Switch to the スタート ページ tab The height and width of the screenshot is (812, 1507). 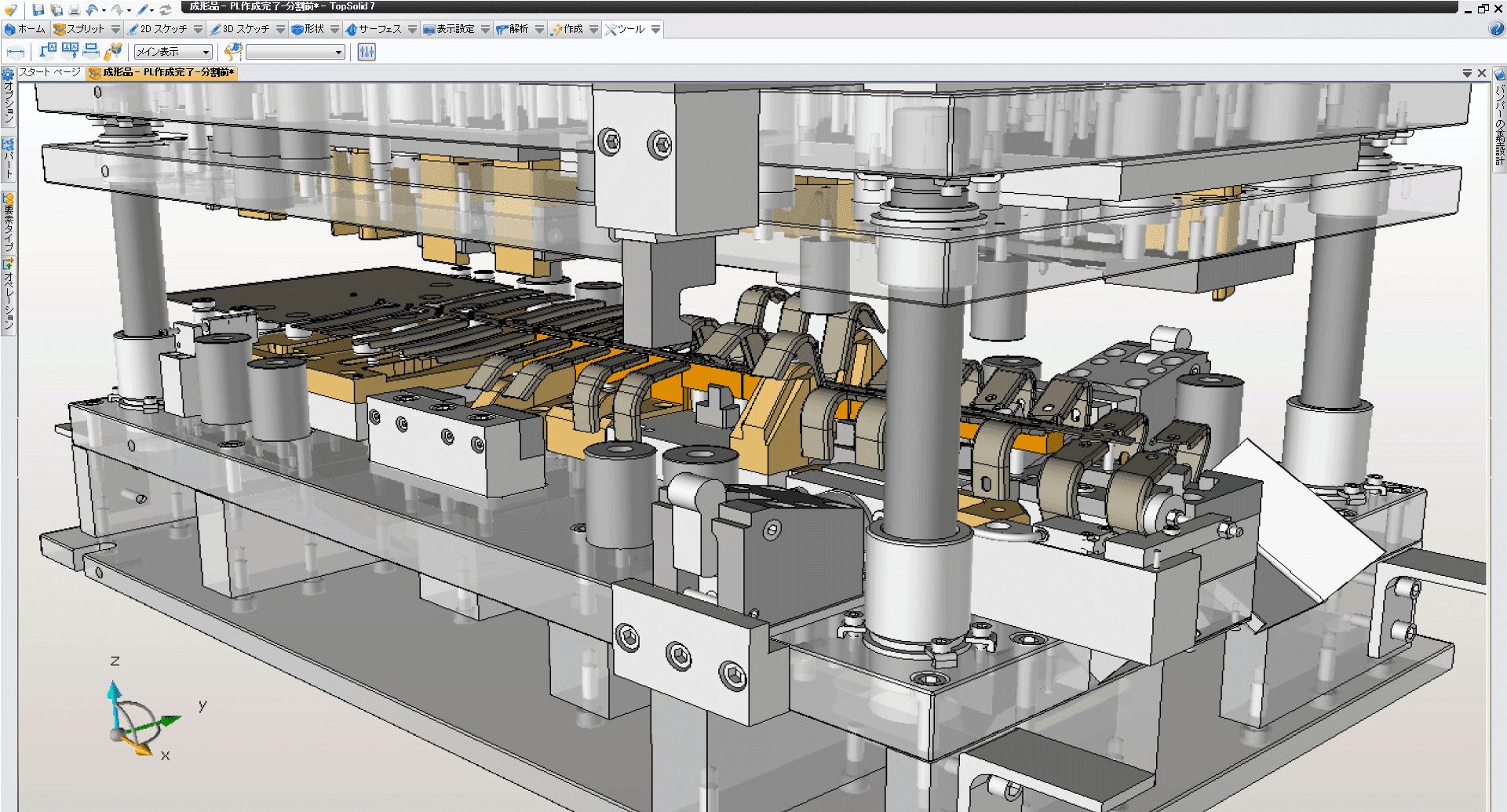(49, 72)
